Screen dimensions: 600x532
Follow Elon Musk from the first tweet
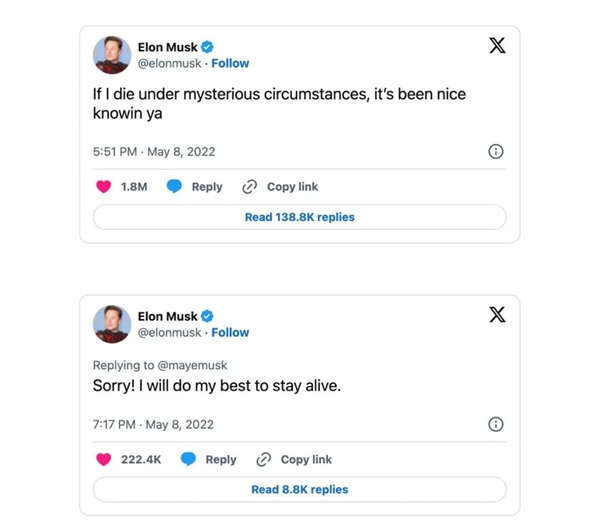(x=230, y=63)
